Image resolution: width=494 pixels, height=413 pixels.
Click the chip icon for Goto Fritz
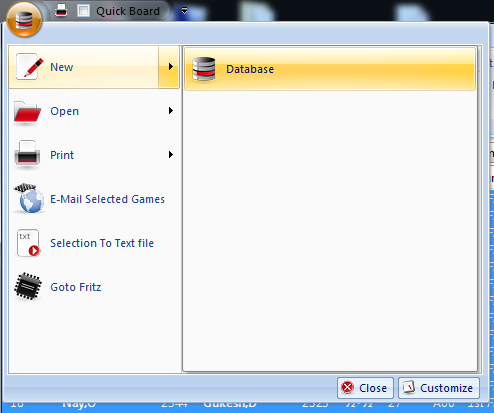pyautogui.click(x=28, y=286)
